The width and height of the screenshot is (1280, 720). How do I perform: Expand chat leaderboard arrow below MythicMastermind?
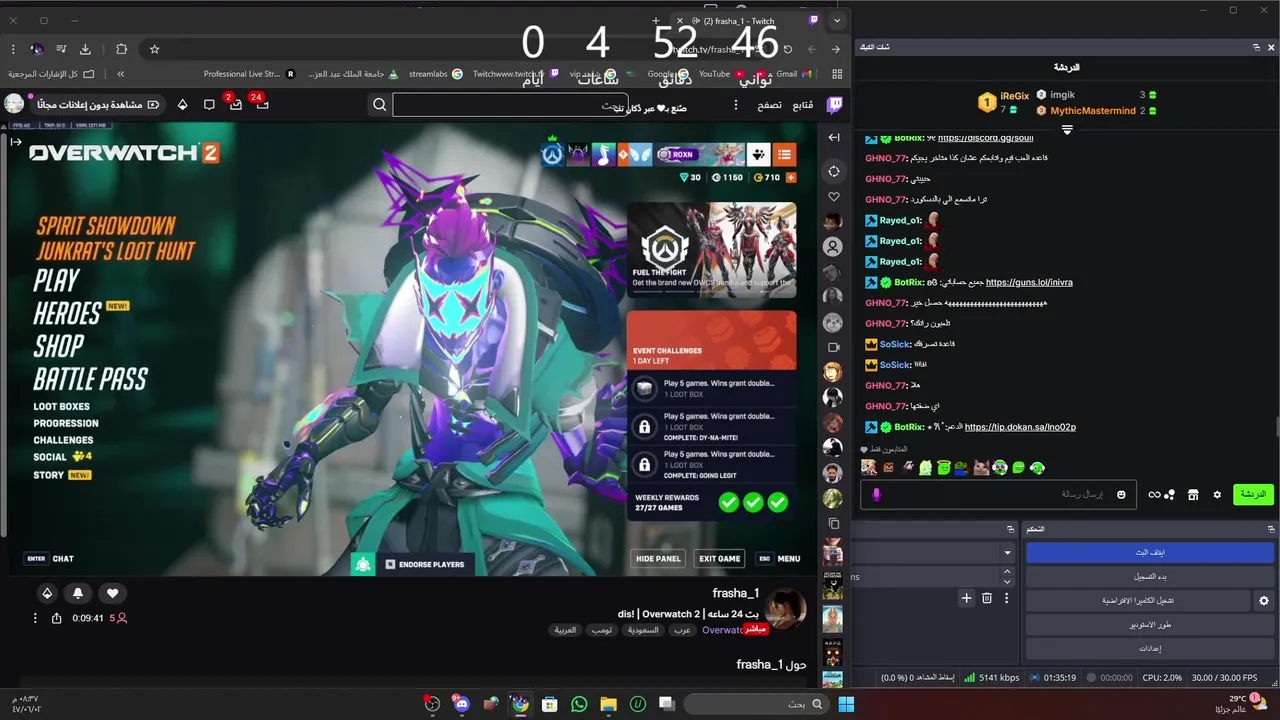1067,130
